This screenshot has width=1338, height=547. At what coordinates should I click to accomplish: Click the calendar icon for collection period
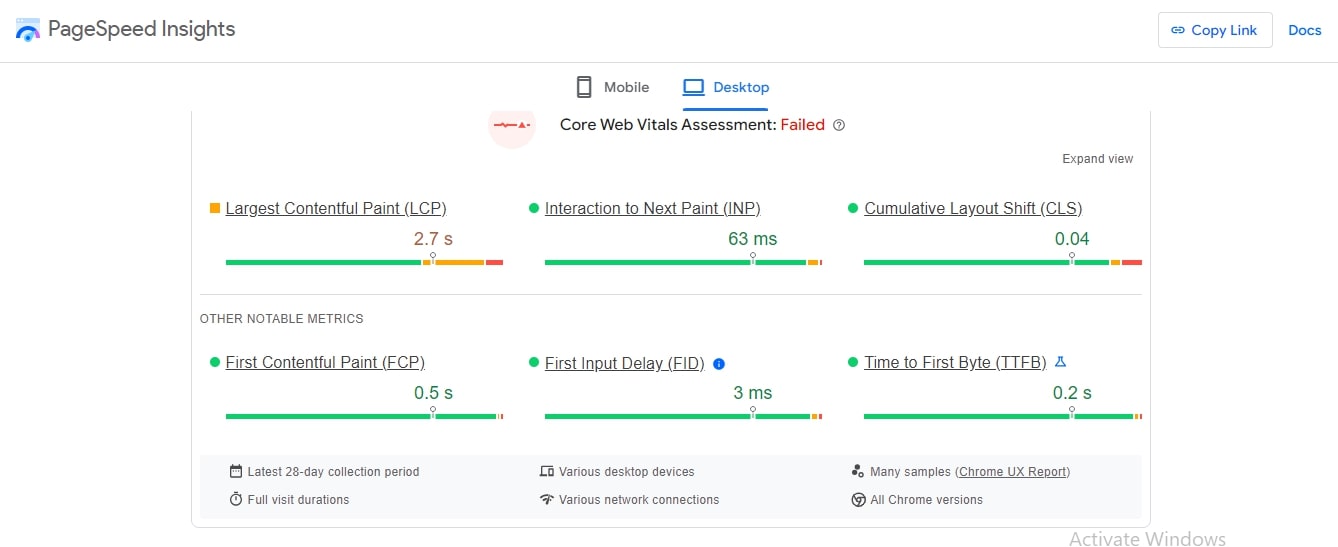pos(236,471)
